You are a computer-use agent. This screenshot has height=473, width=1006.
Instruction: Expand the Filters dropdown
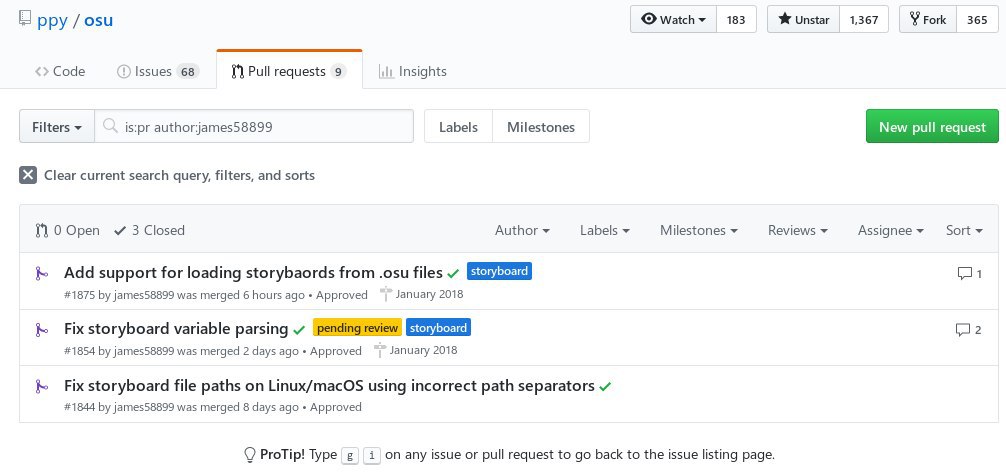coord(57,127)
